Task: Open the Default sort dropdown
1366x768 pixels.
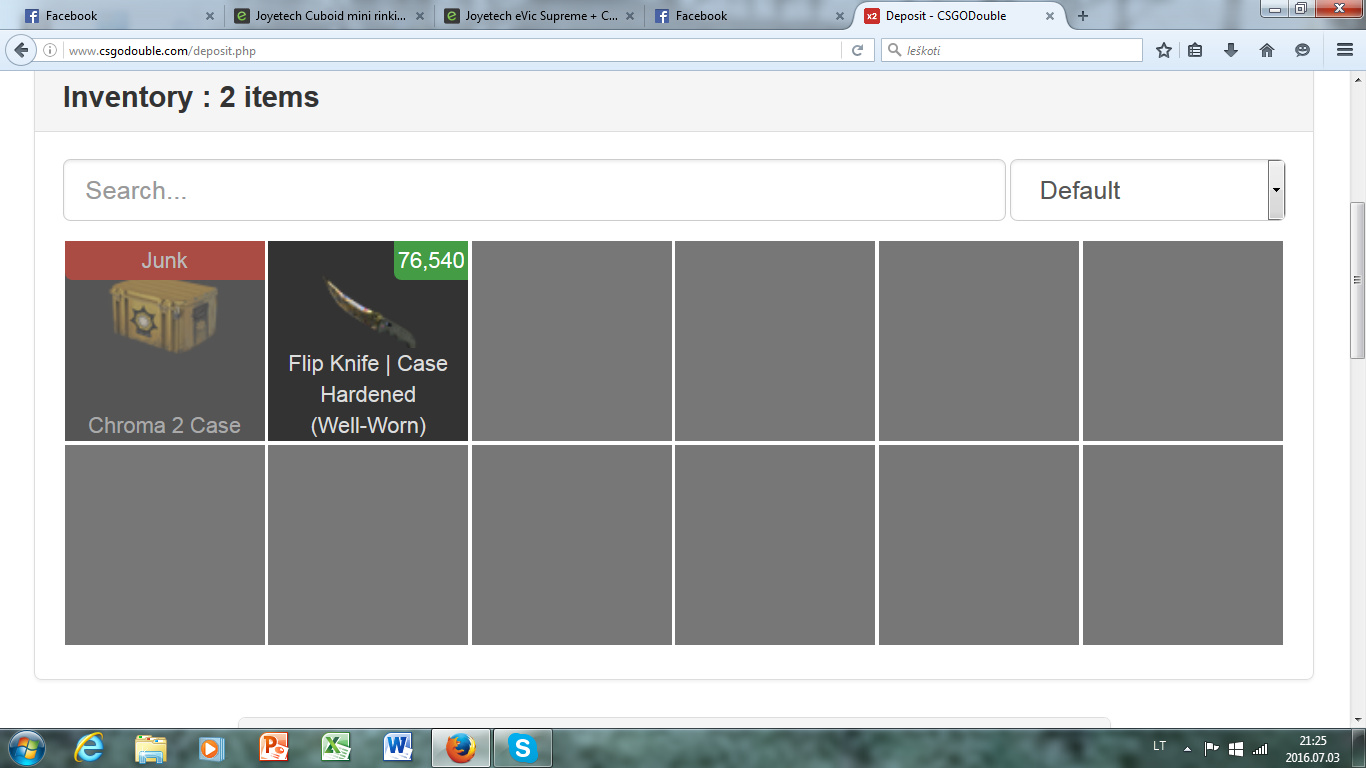Action: [x=1147, y=190]
